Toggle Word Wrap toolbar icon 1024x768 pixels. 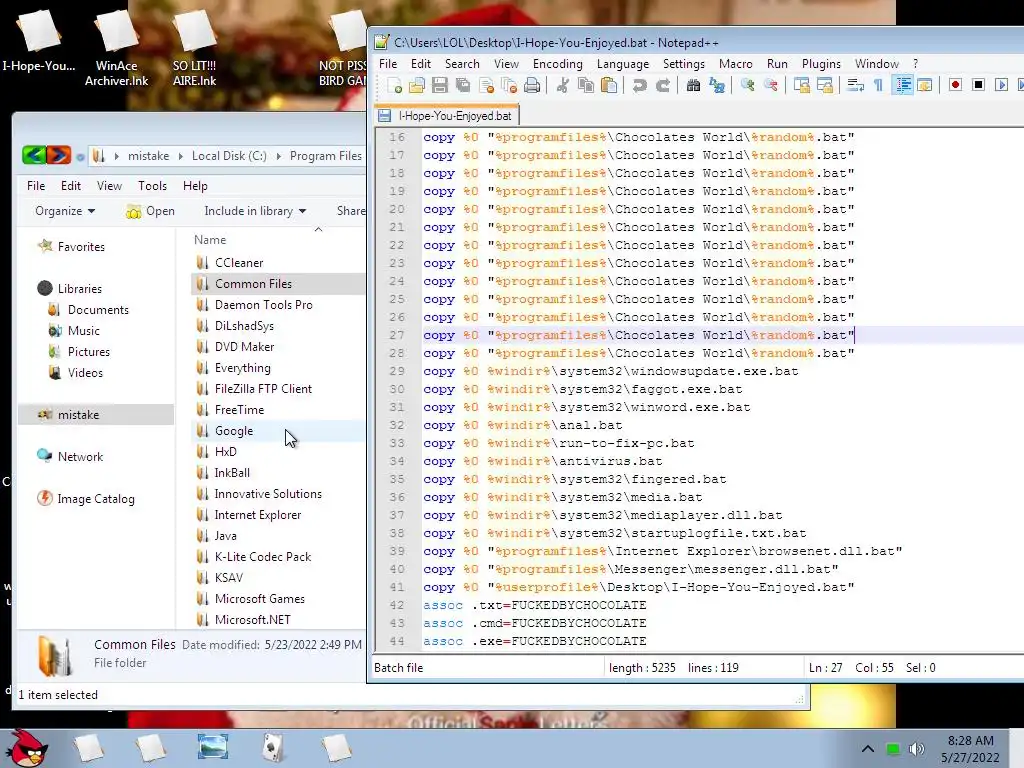point(855,86)
